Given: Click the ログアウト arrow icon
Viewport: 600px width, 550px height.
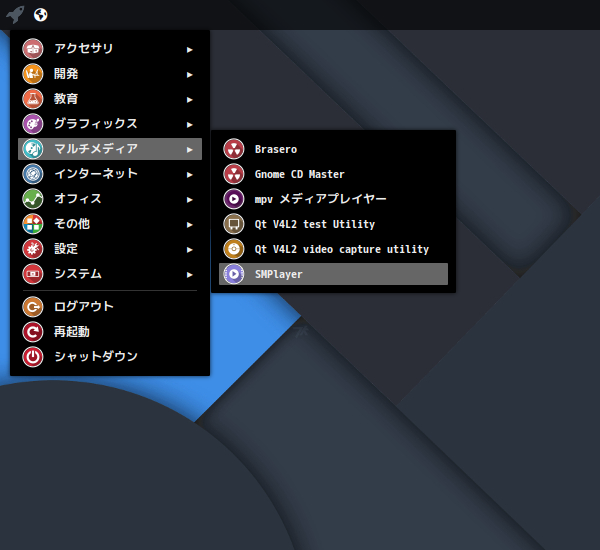Looking at the screenshot, I should click(x=33, y=307).
